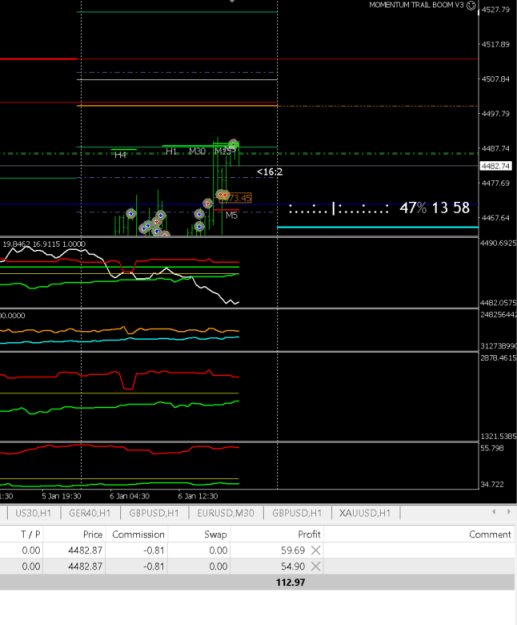
Task: Click the M30 timeframe marker on the chart
Action: click(197, 151)
